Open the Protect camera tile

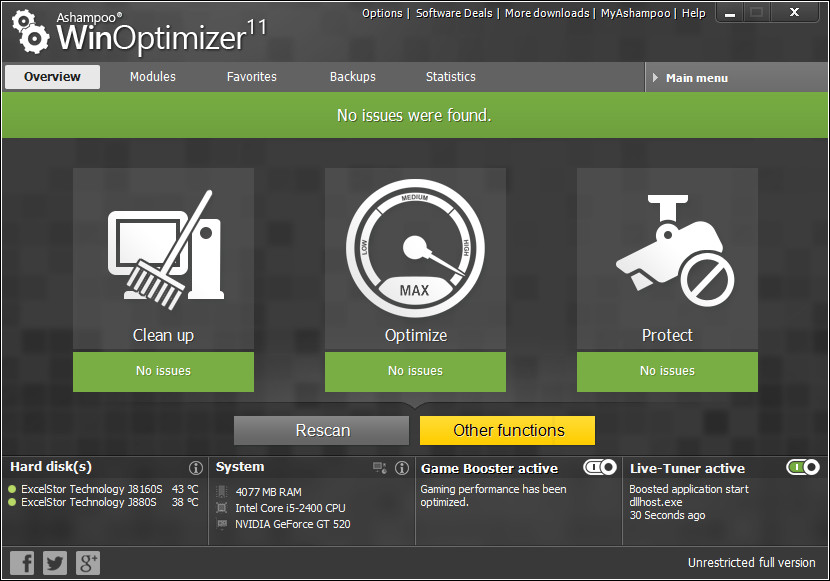tap(667, 259)
